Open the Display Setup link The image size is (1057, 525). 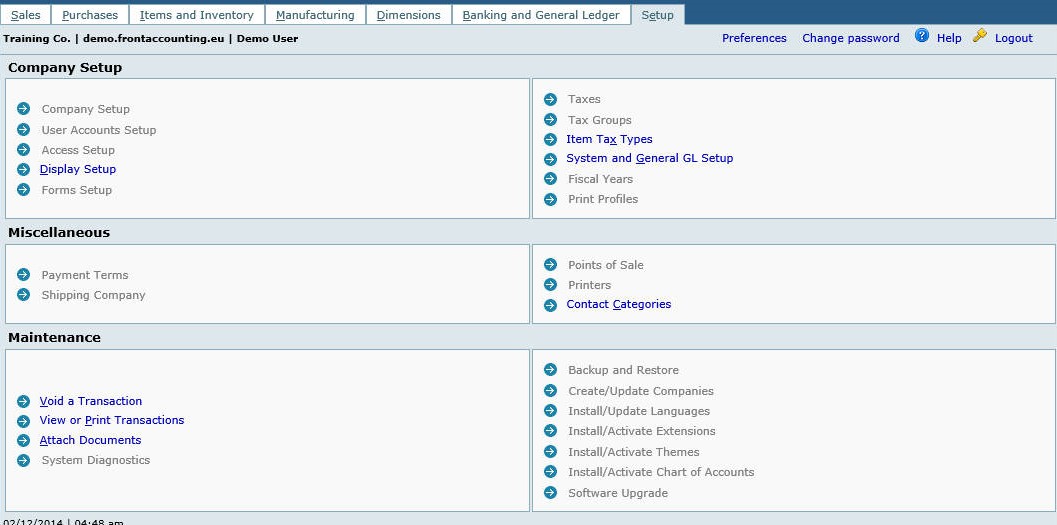tap(78, 169)
